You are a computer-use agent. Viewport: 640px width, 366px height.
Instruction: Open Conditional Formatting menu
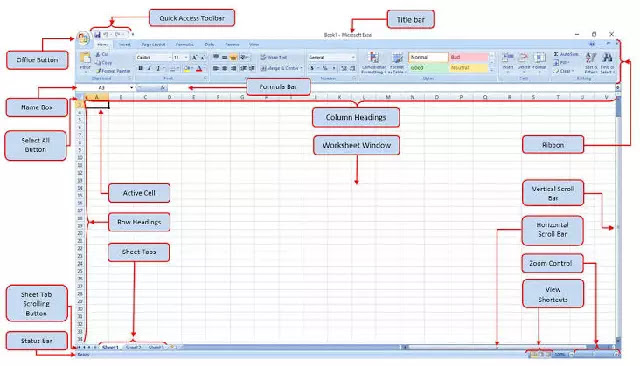point(373,62)
